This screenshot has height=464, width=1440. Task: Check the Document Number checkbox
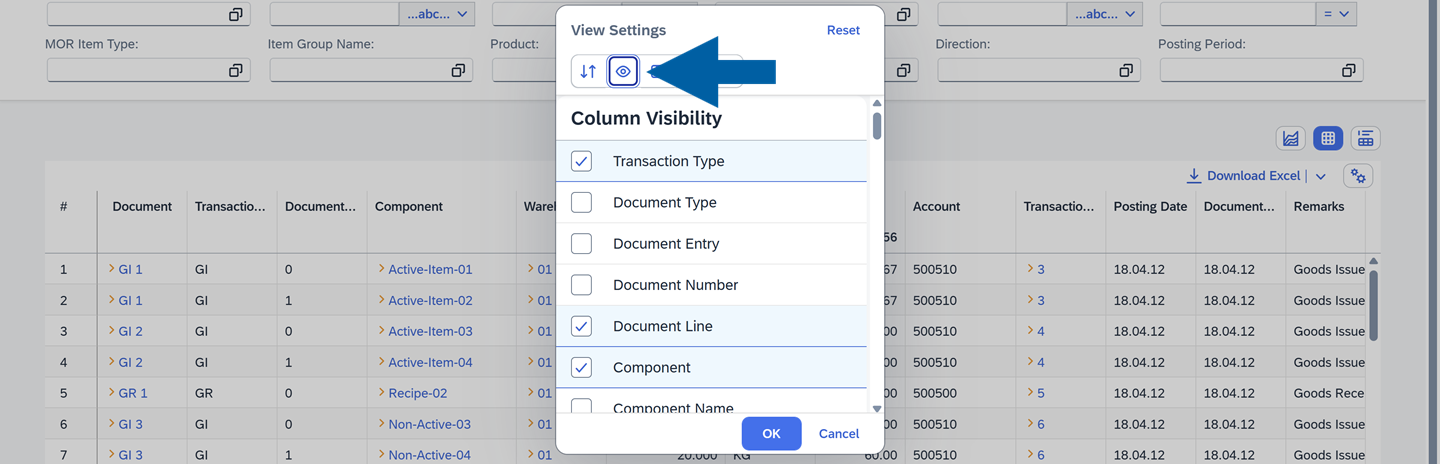[581, 285]
